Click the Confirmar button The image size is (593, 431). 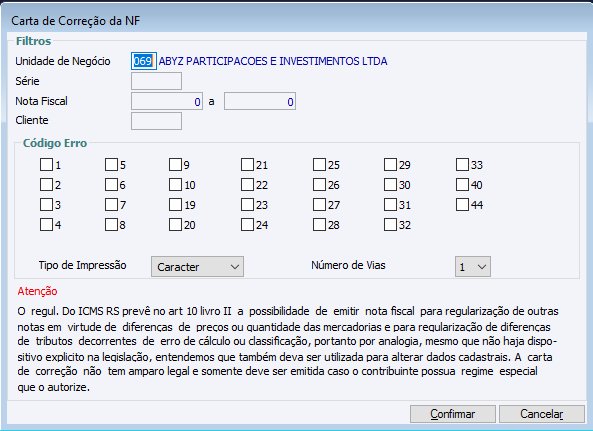(x=453, y=414)
